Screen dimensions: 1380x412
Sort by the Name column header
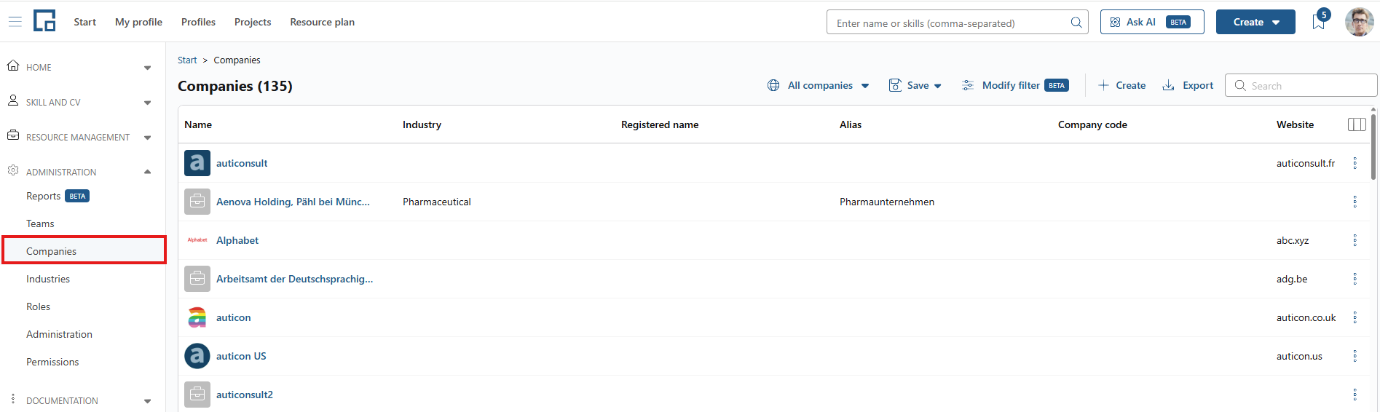[x=198, y=125]
